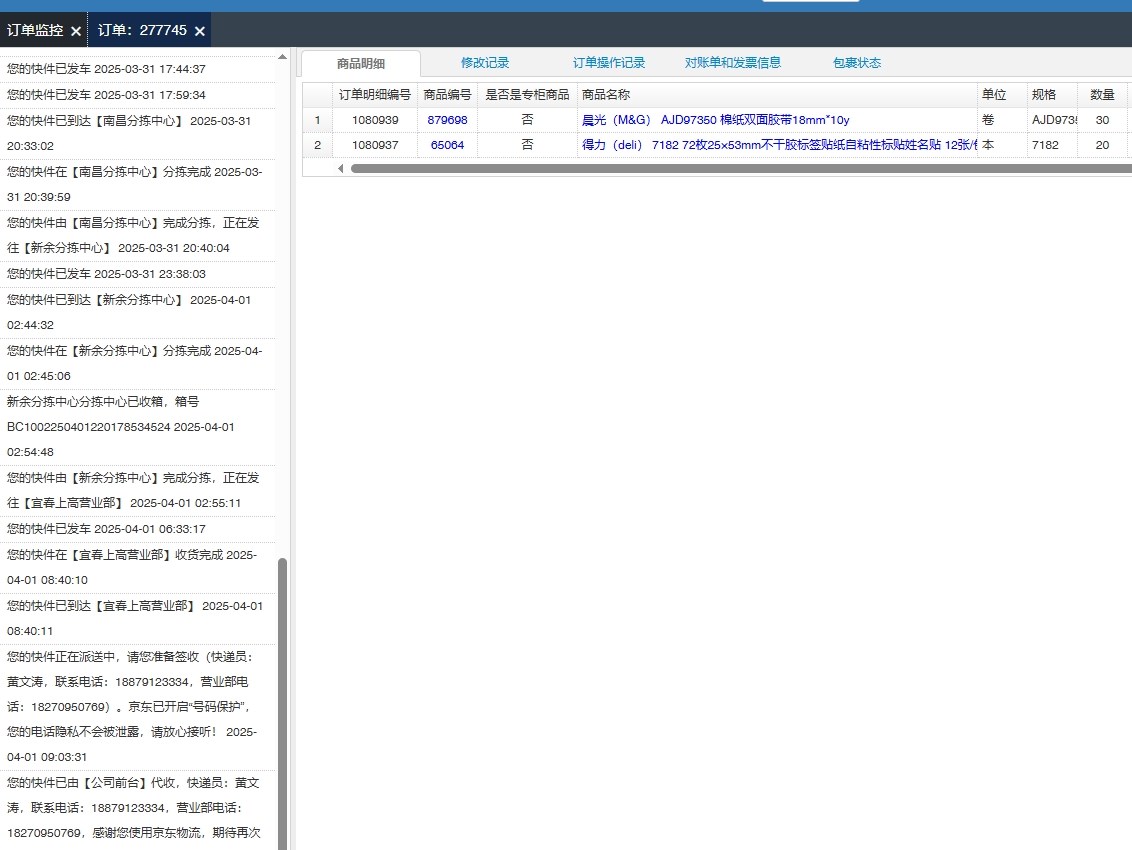The height and width of the screenshot is (850, 1132).
Task: Select the 已到达【新余分拣中心】 entry
Action: pyautogui.click(x=137, y=313)
